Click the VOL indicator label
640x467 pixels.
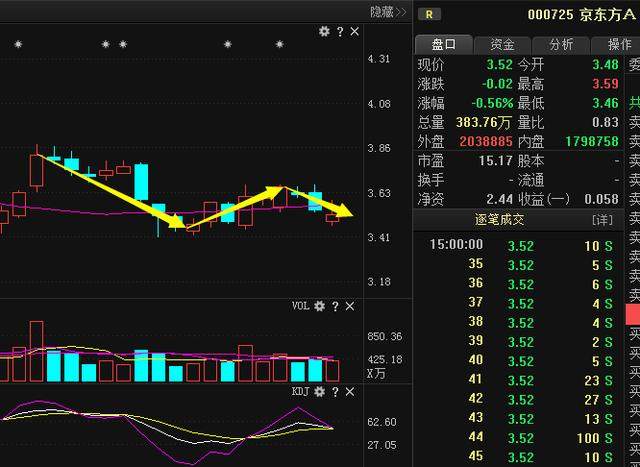point(300,306)
